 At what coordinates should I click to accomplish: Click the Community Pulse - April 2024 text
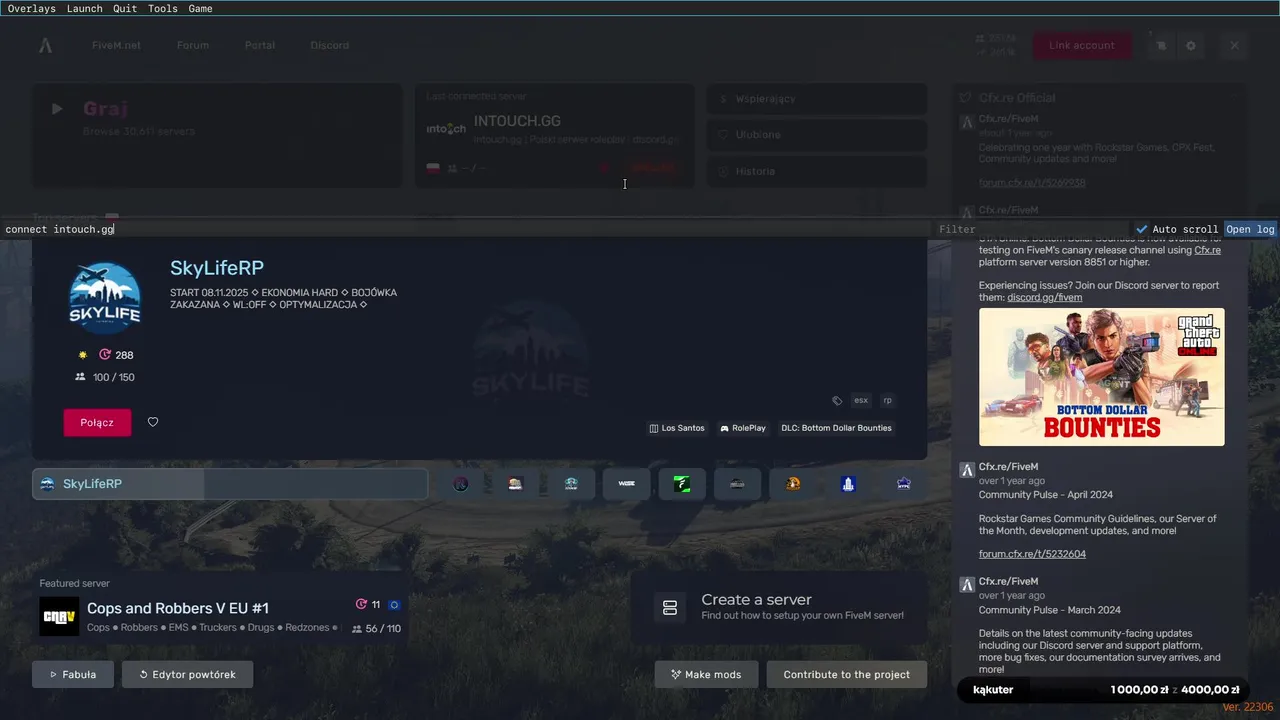tap(1046, 495)
